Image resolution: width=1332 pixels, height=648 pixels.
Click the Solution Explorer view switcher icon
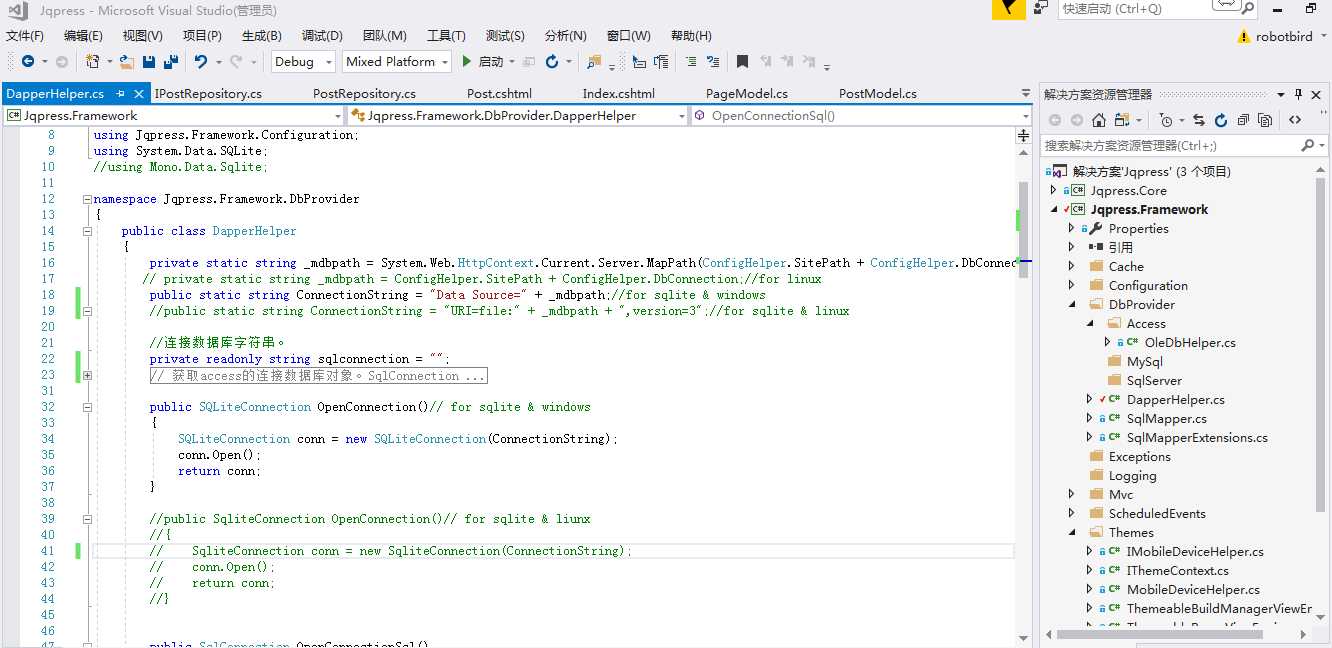1121,120
